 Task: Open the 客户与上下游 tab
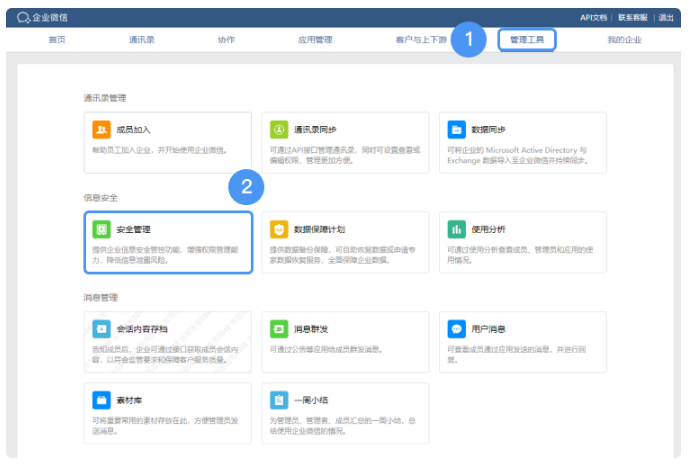[420, 40]
